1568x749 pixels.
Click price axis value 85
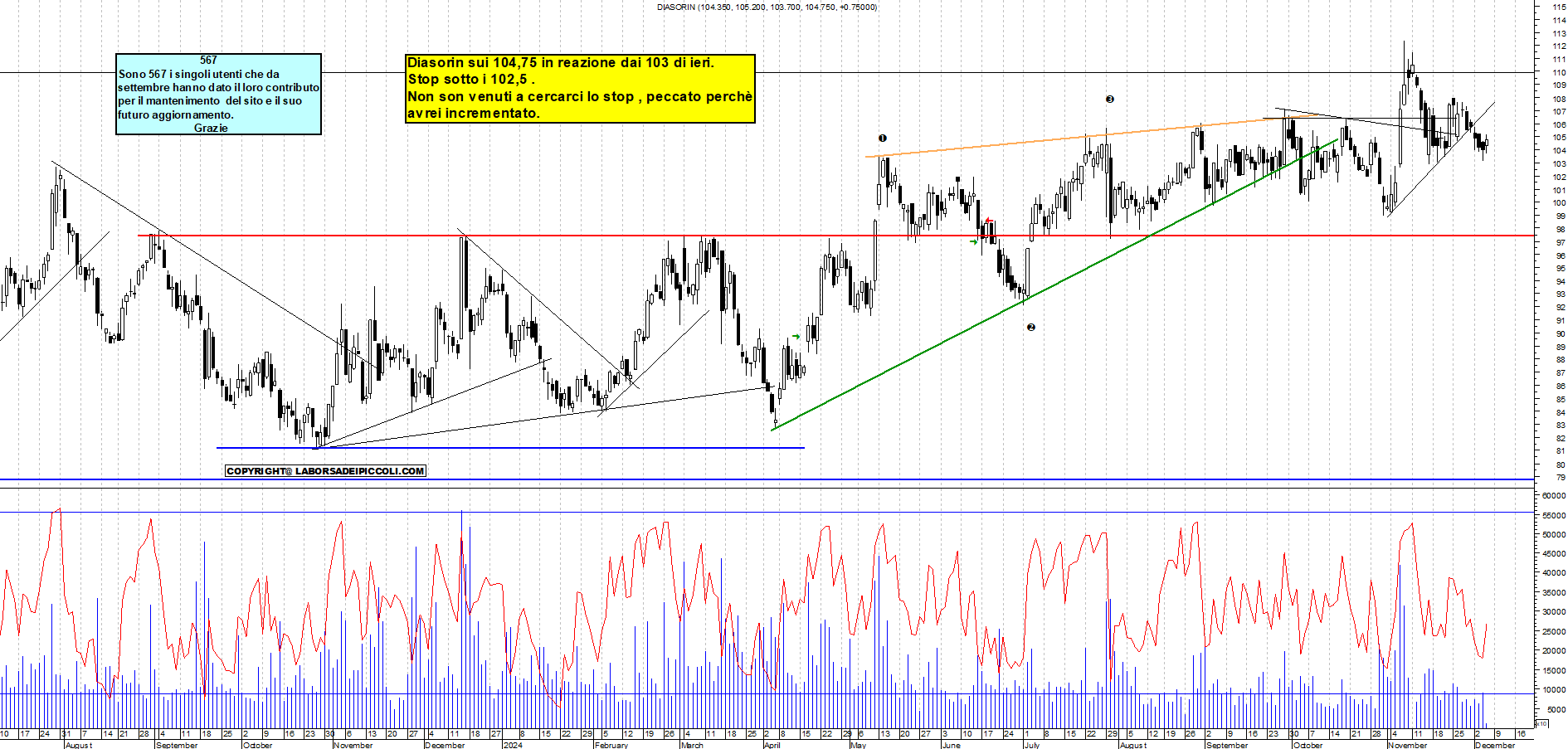pos(1561,400)
